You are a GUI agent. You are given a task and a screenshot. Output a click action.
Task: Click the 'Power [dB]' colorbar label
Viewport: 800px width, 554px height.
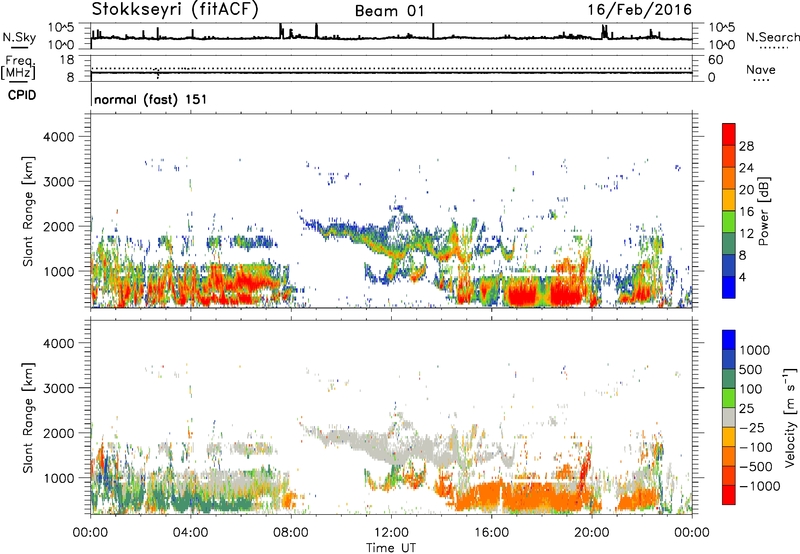(x=764, y=211)
